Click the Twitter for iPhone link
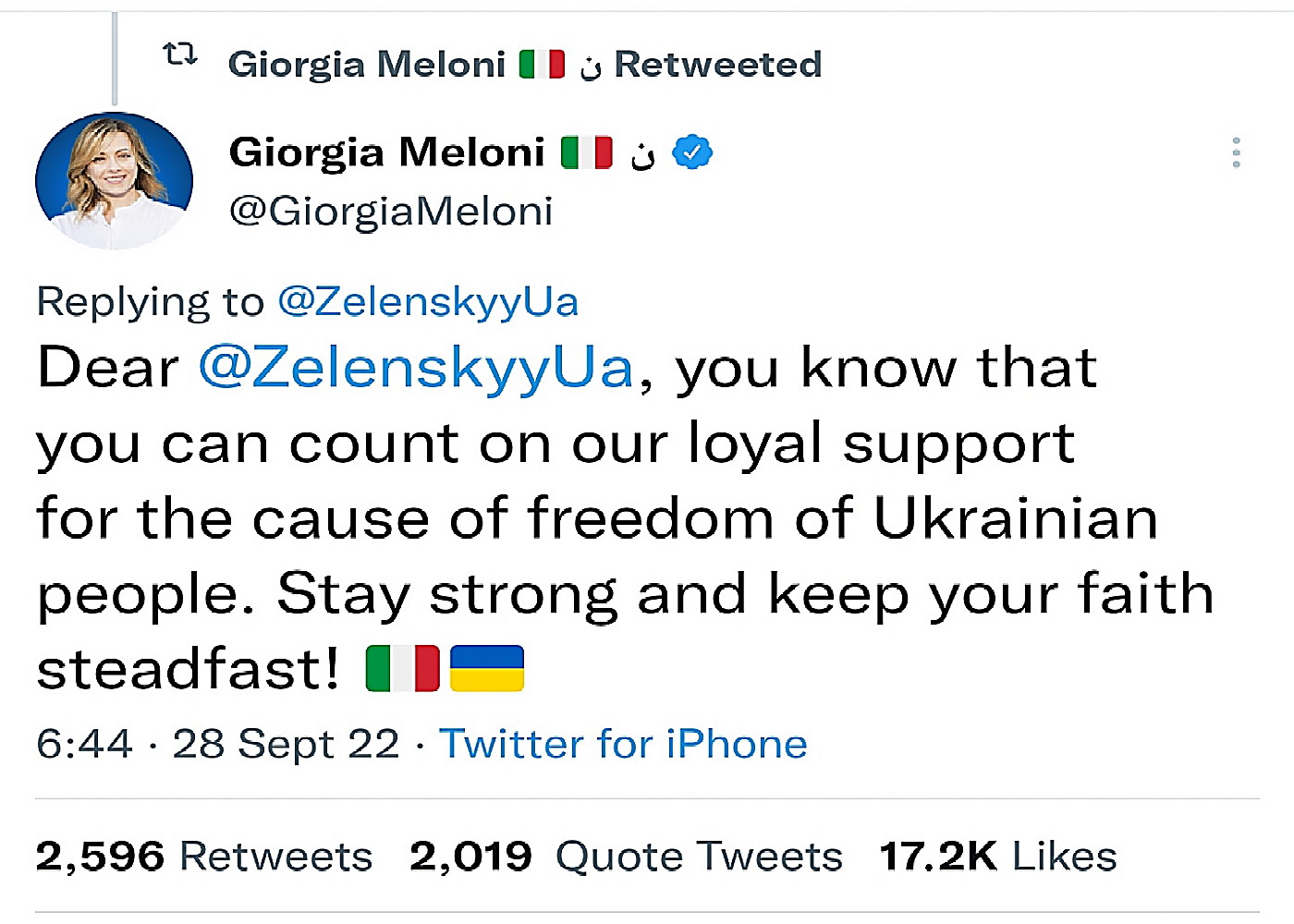The height and width of the screenshot is (924, 1294). tap(623, 744)
